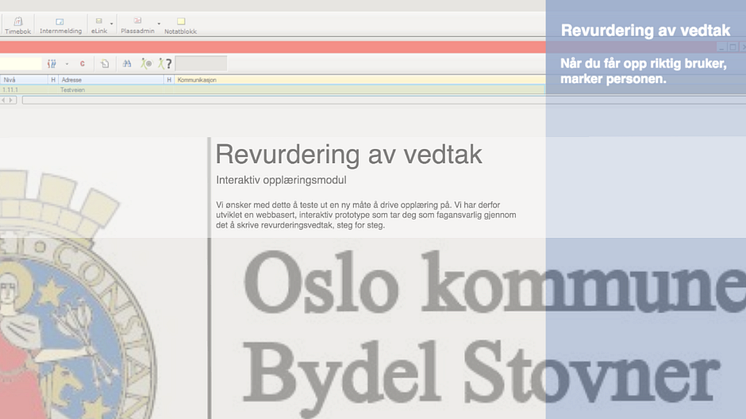
Task: Click the Kommunikasjon column header
Action: [360, 80]
